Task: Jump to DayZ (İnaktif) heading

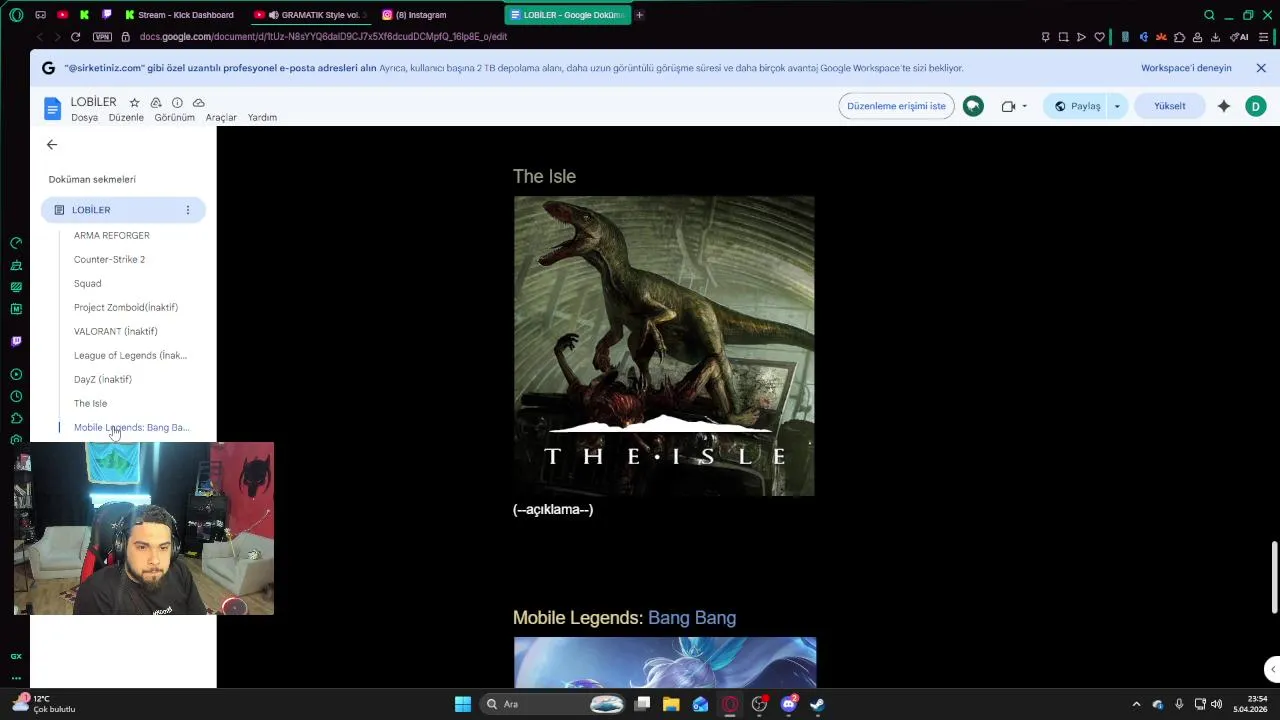Action: click(103, 379)
